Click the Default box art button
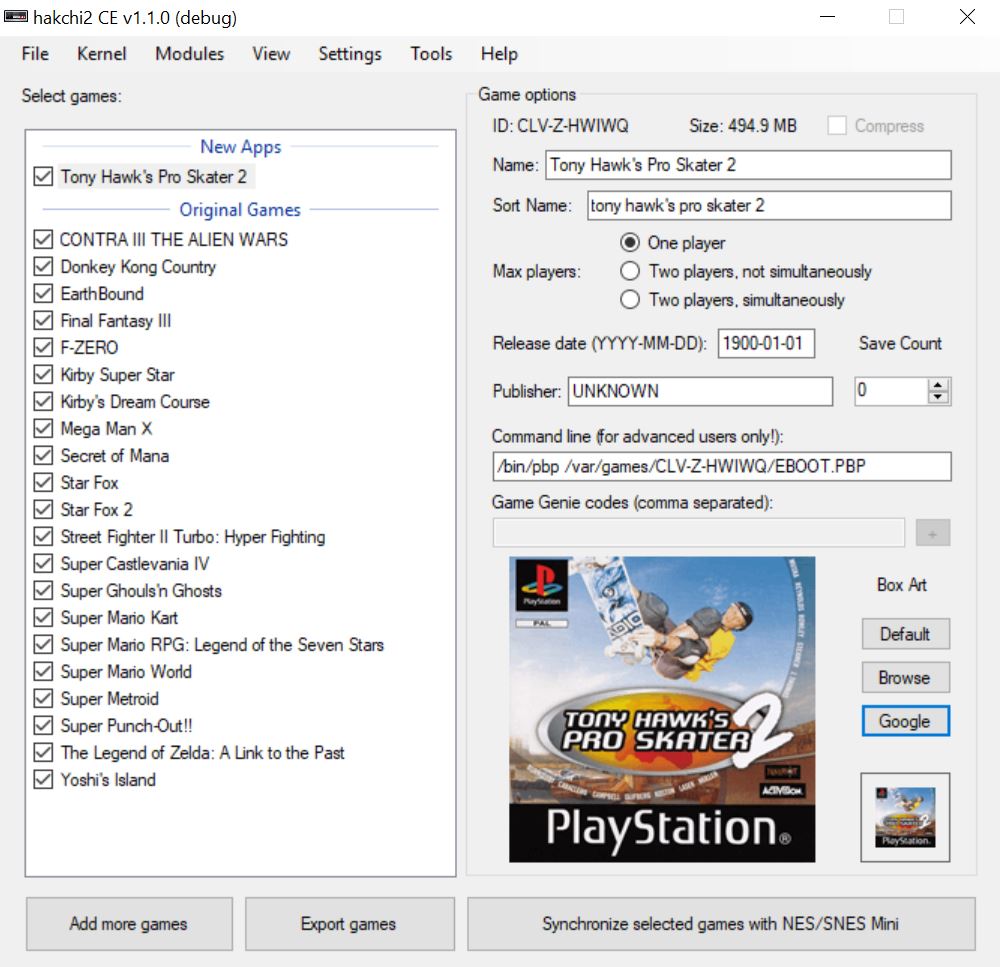The width and height of the screenshot is (1000, 967). pos(906,634)
